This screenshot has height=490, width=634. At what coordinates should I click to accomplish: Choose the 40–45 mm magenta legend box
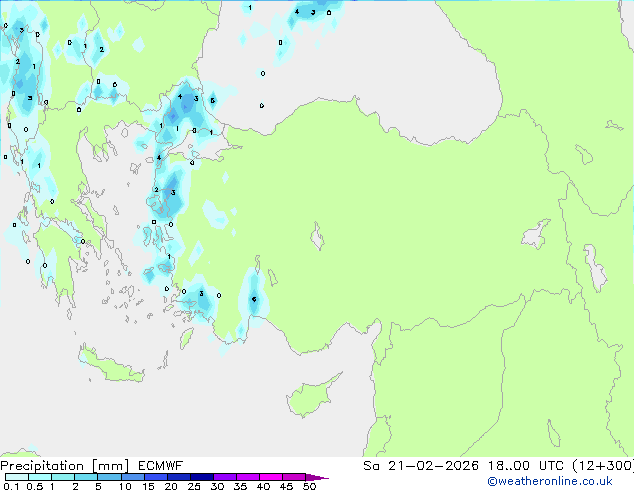(x=271, y=477)
